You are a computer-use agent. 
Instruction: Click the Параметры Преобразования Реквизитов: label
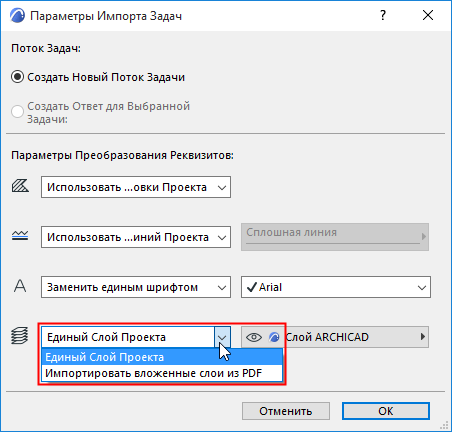pyautogui.click(x=122, y=155)
